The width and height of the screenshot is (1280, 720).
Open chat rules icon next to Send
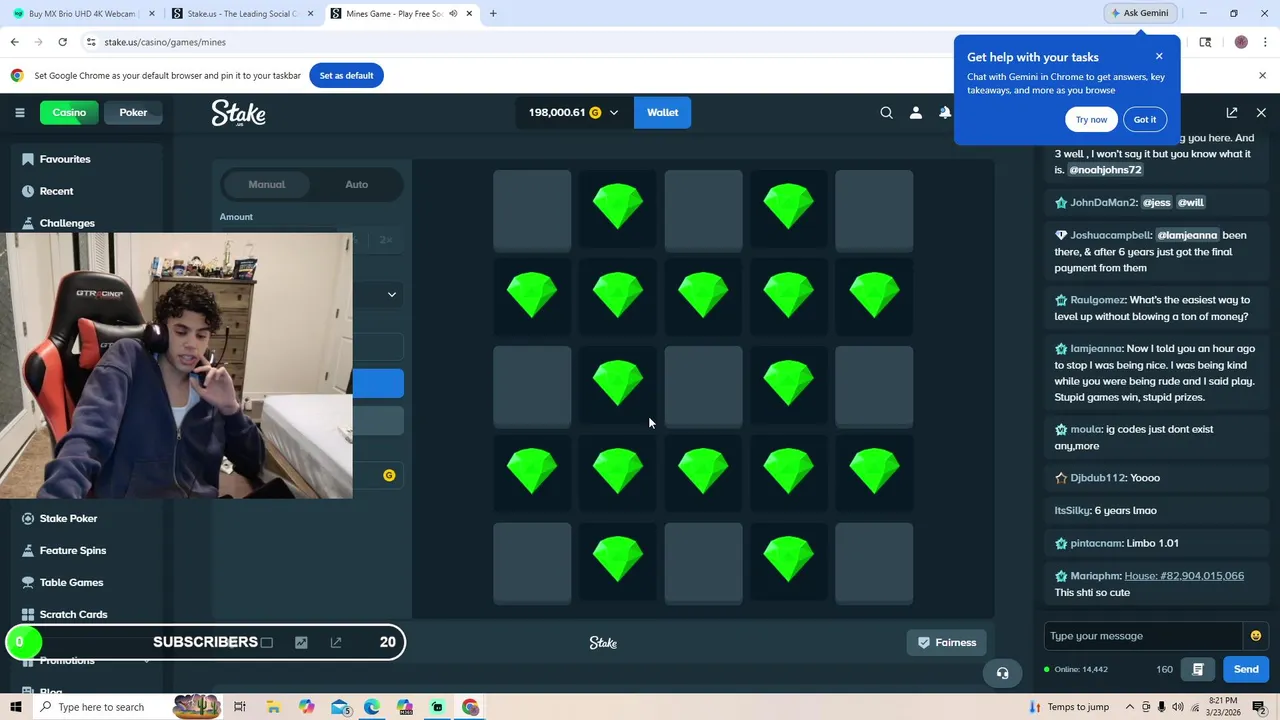pos(1197,669)
